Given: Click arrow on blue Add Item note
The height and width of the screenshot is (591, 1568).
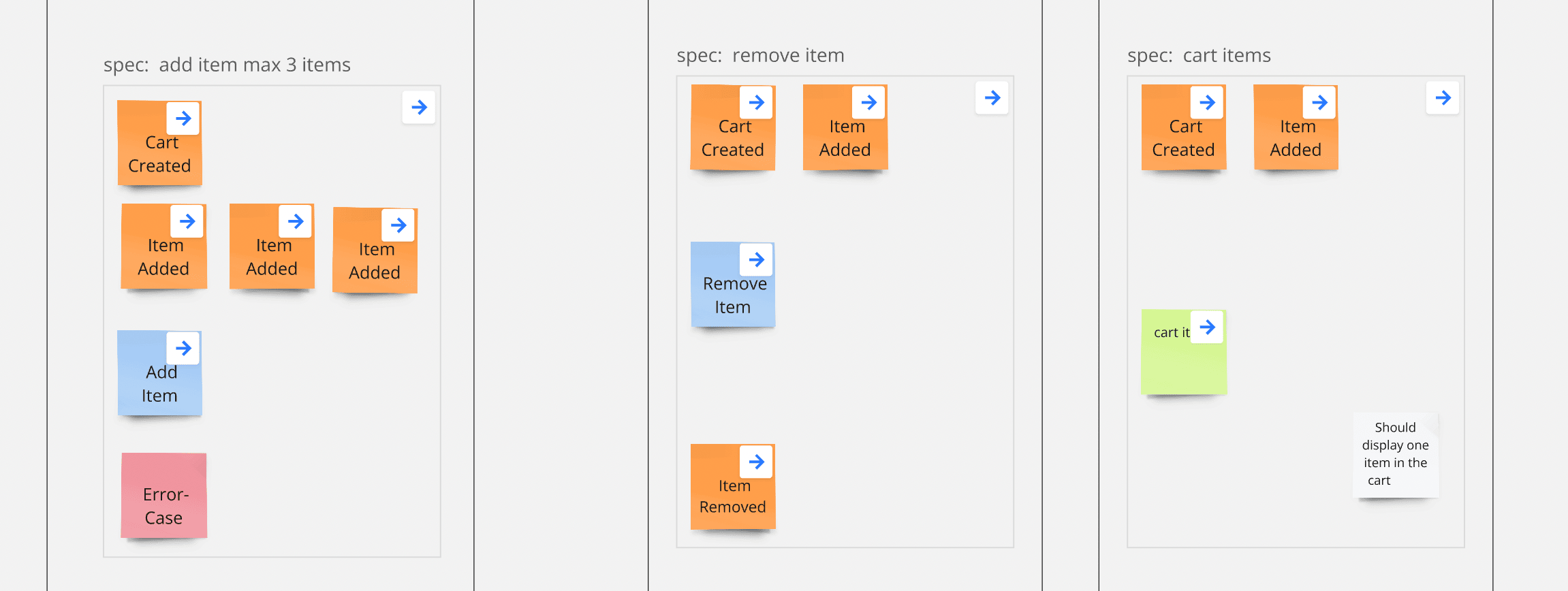Looking at the screenshot, I should pyautogui.click(x=183, y=349).
